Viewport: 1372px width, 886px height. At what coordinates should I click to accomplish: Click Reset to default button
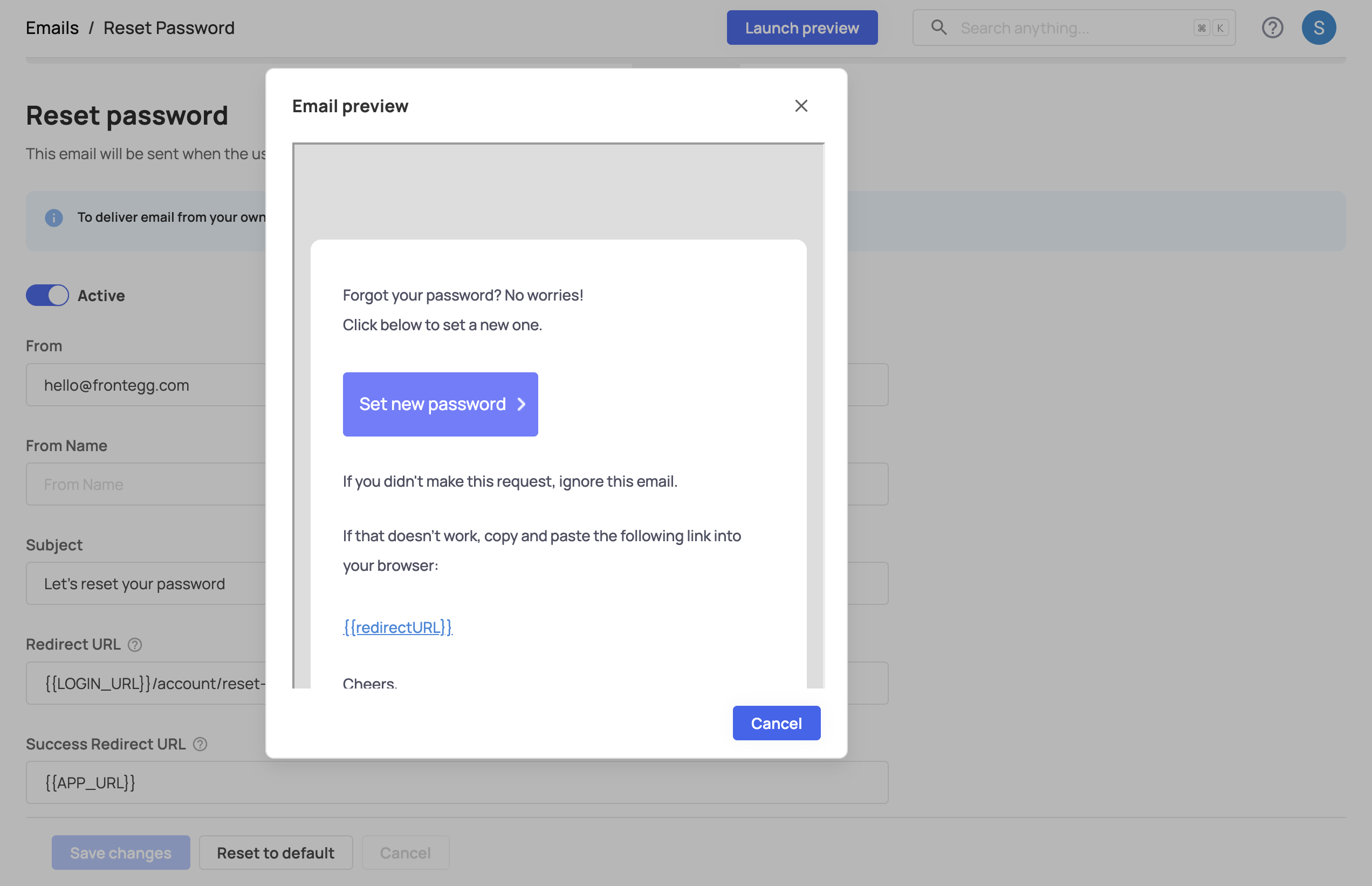[x=275, y=852]
